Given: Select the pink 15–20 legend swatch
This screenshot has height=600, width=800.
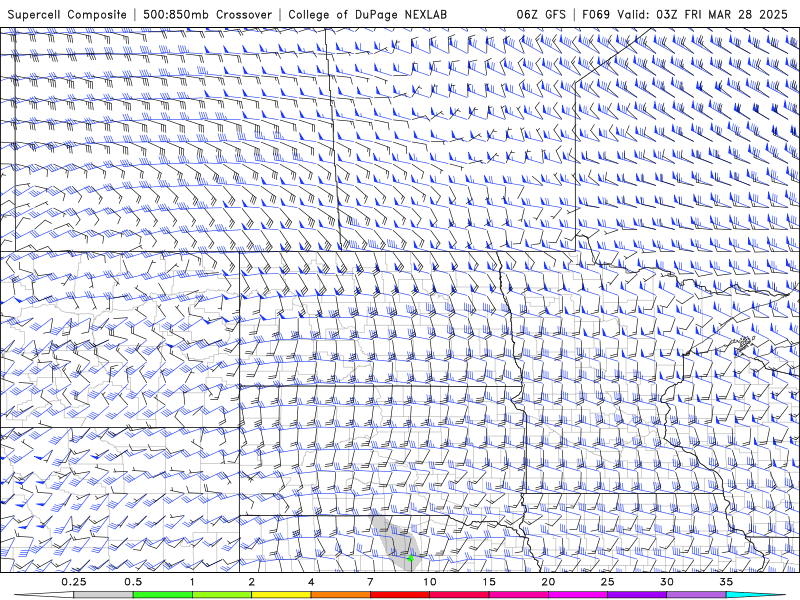Looking at the screenshot, I should [518, 595].
